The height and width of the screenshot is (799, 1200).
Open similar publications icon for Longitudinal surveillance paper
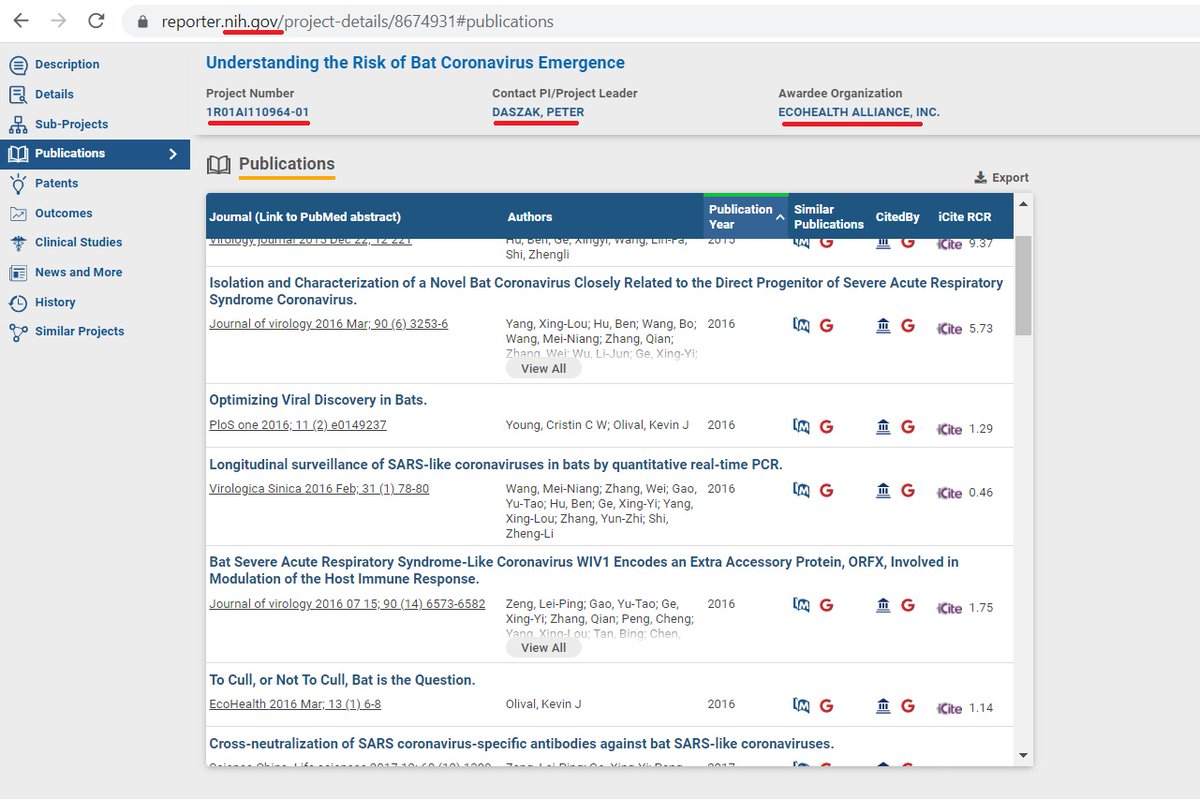[801, 490]
